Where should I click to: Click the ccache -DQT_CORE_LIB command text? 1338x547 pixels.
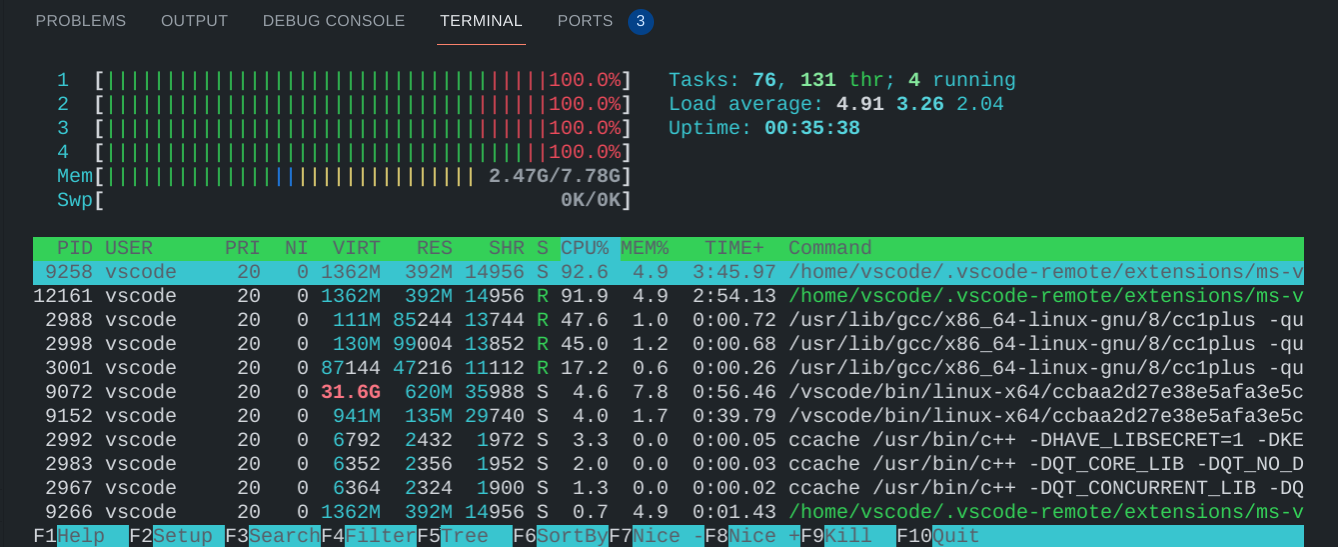1046,464
